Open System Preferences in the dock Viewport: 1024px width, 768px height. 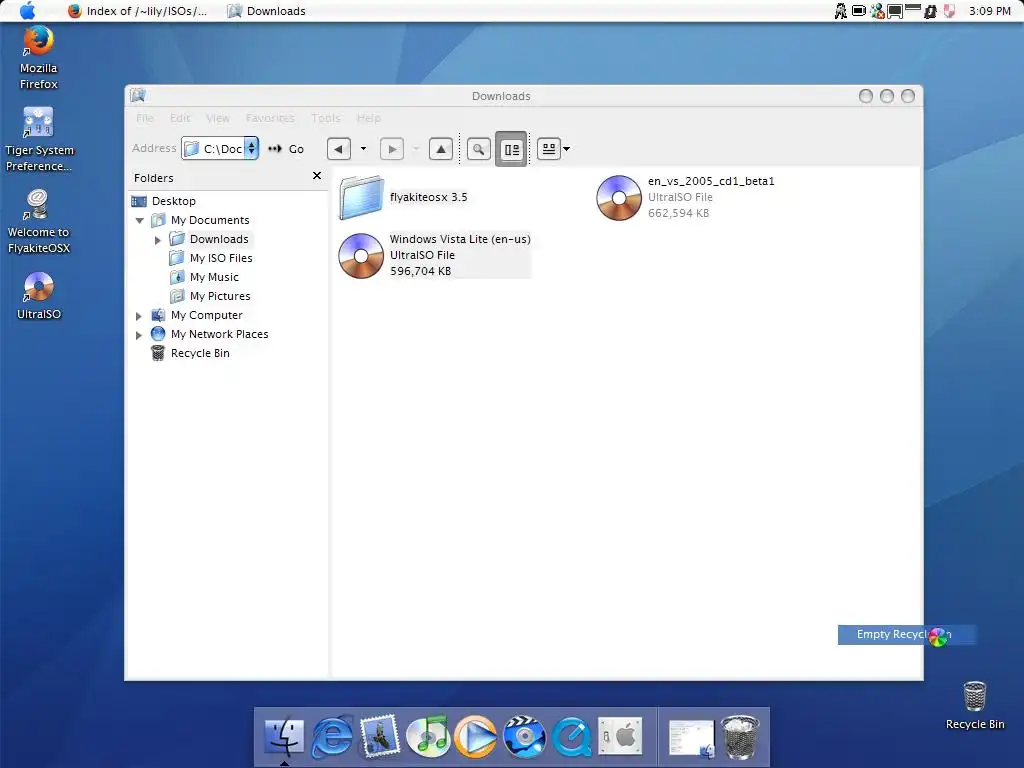[620, 736]
